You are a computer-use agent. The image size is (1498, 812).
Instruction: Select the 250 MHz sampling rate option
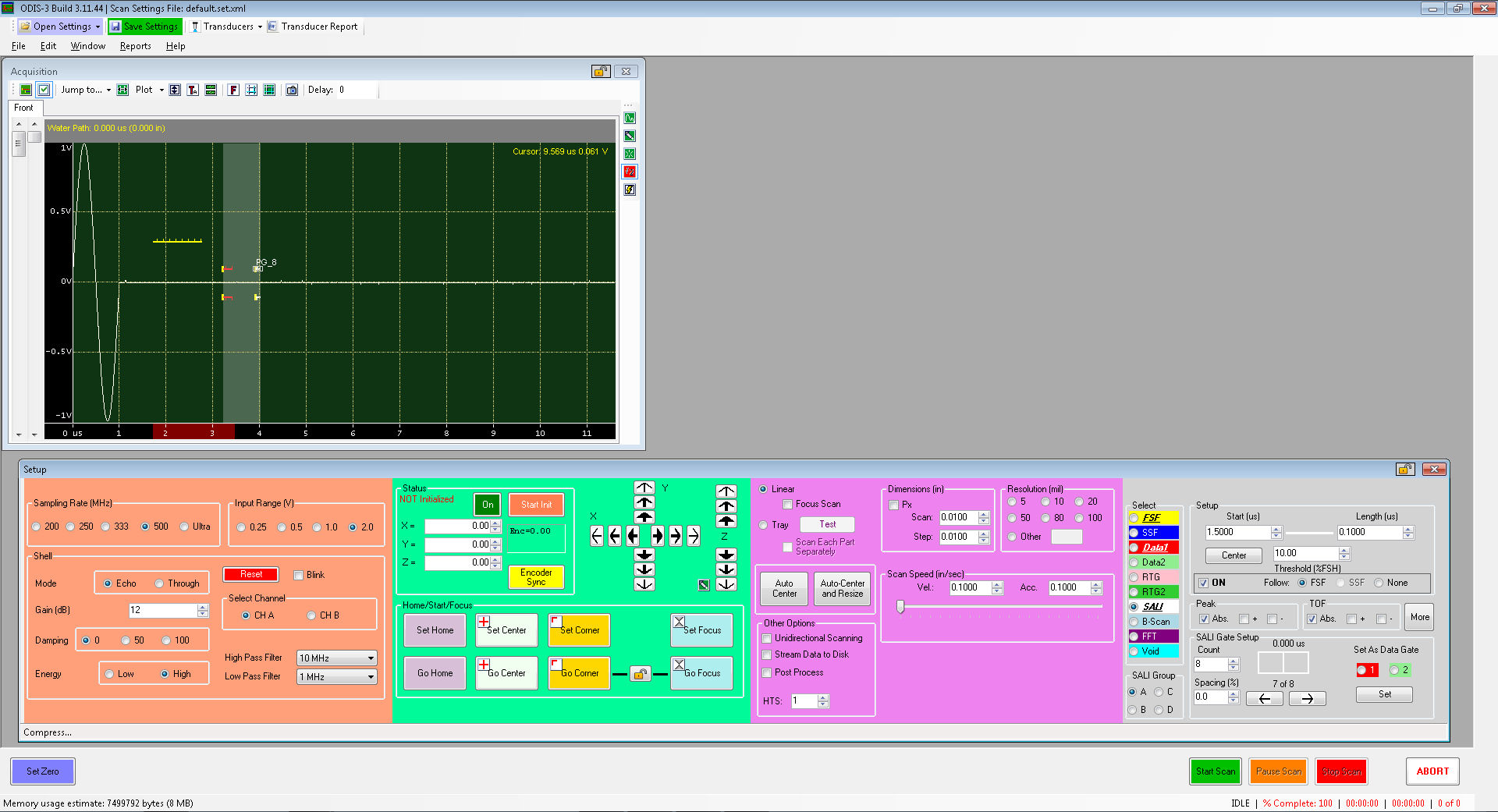coord(72,527)
